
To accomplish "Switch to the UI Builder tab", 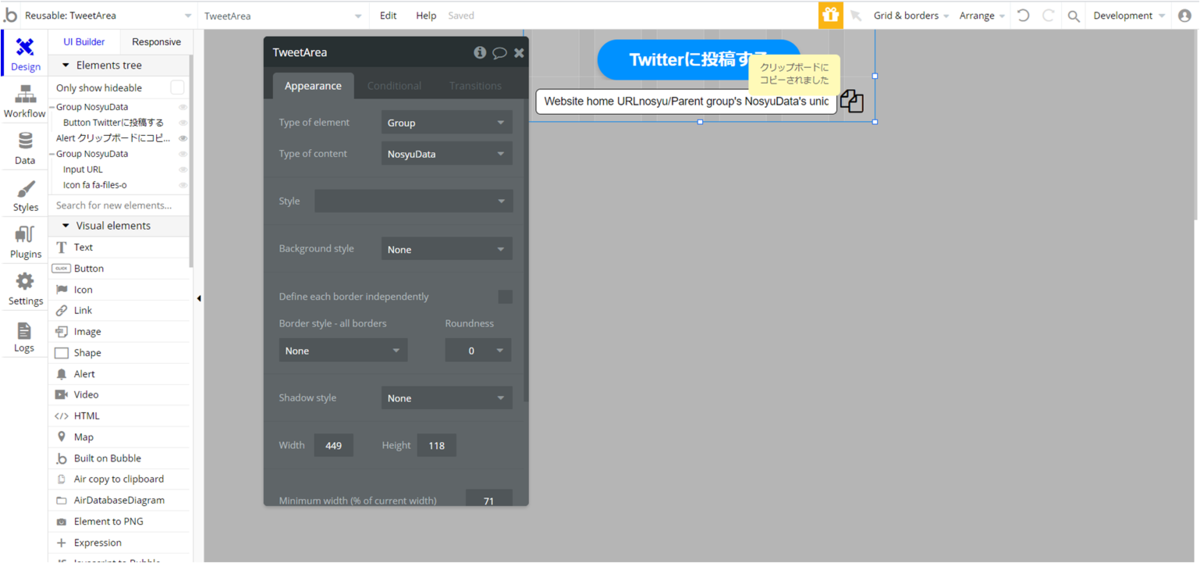I will pos(84,42).
